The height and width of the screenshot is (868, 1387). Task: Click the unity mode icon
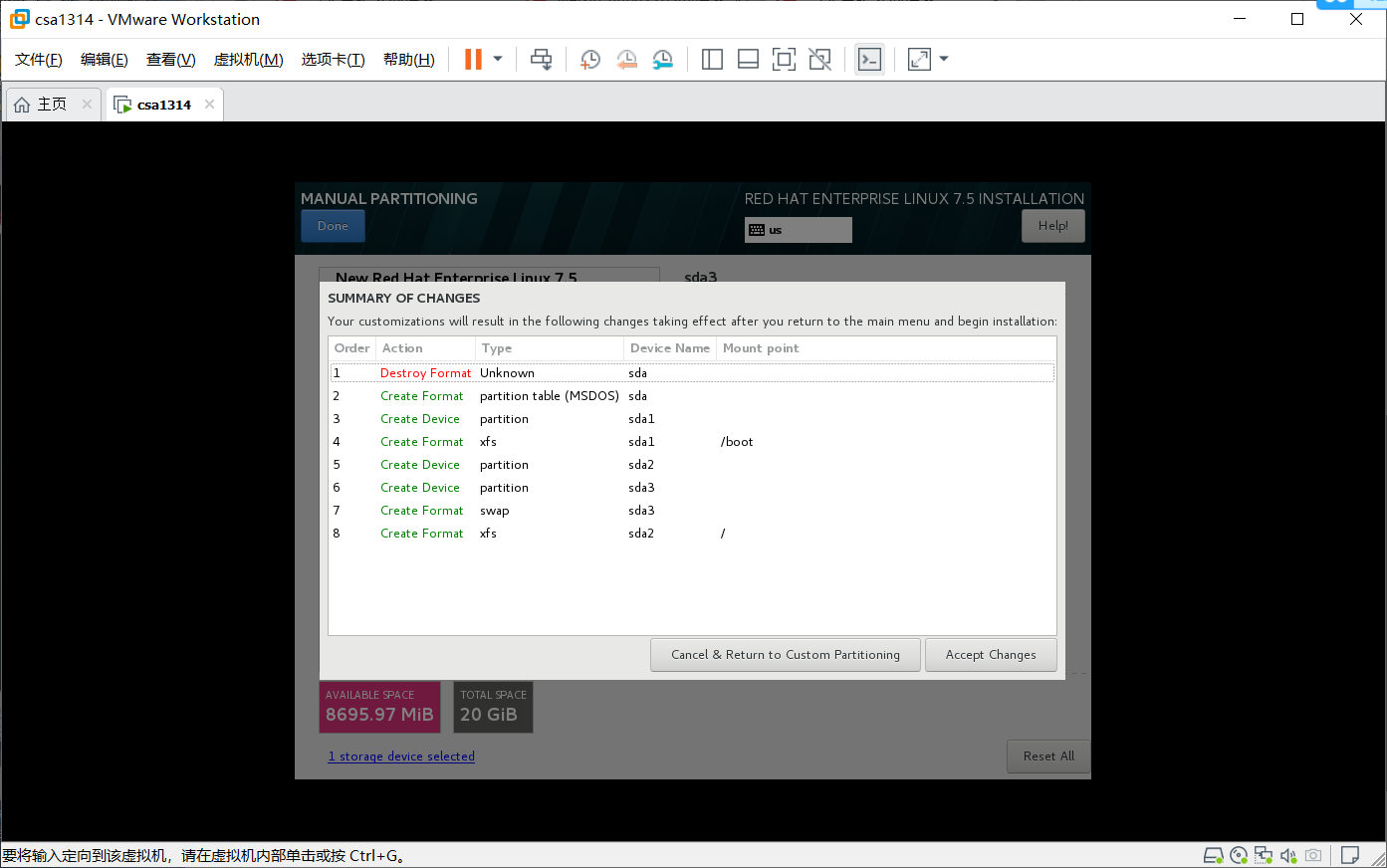819,60
